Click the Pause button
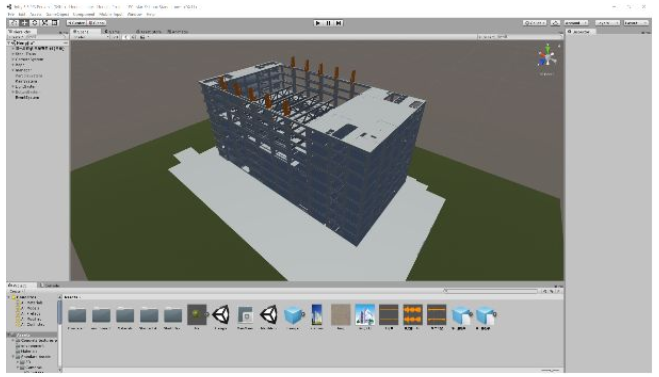The image size is (659, 377). [x=328, y=23]
